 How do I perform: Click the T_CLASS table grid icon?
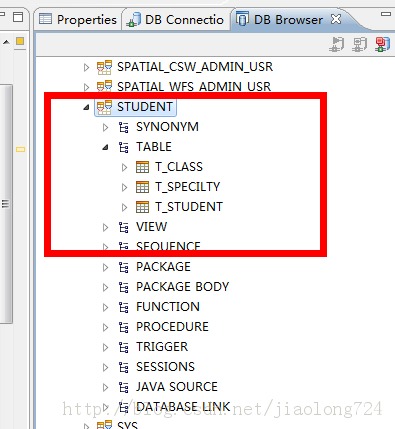pos(142,167)
